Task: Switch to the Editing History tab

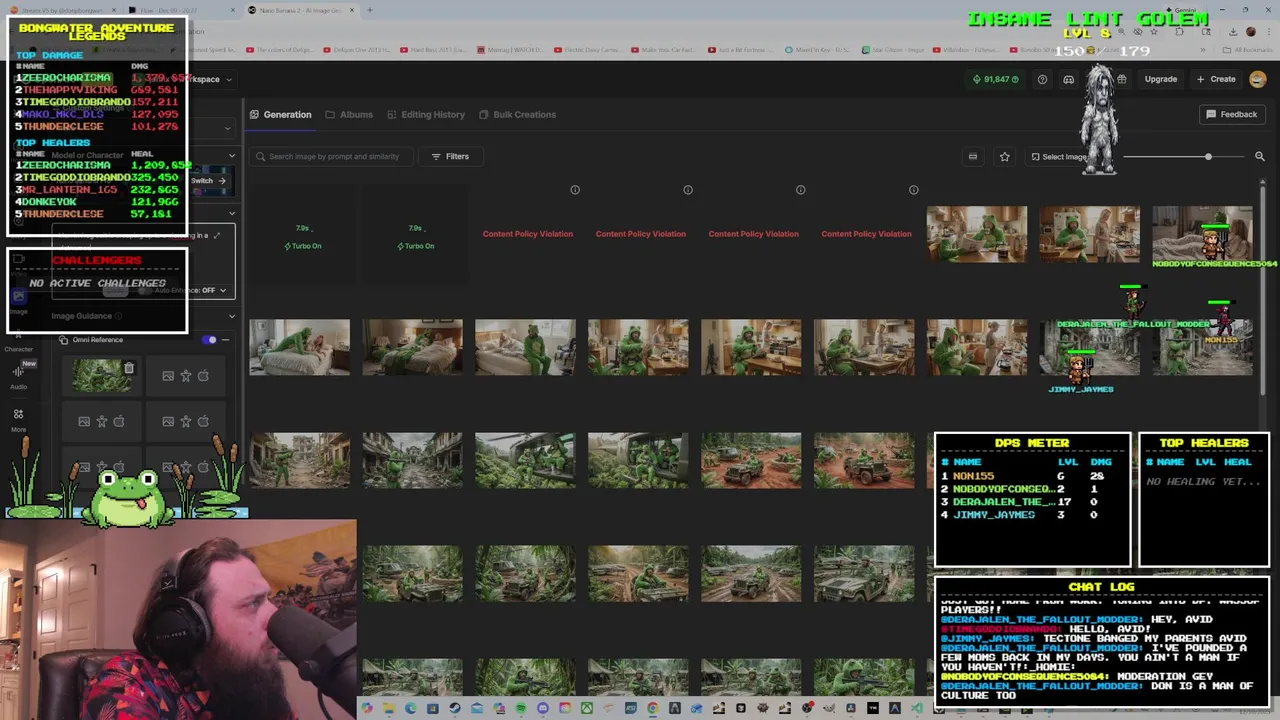Action: pyautogui.click(x=426, y=114)
